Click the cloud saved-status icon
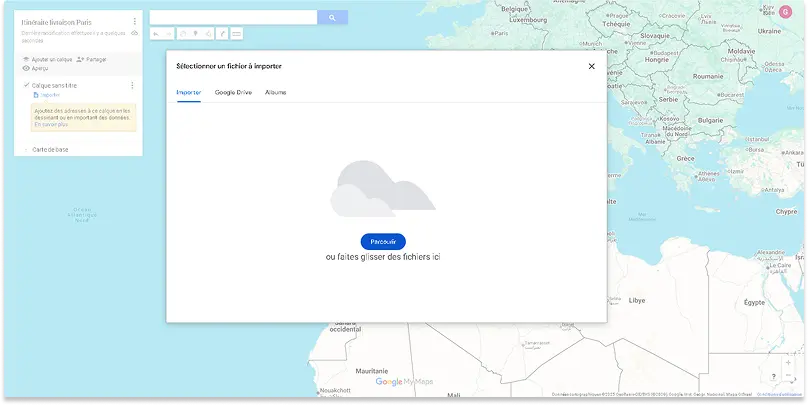The width and height of the screenshot is (808, 405). (x=134, y=33)
